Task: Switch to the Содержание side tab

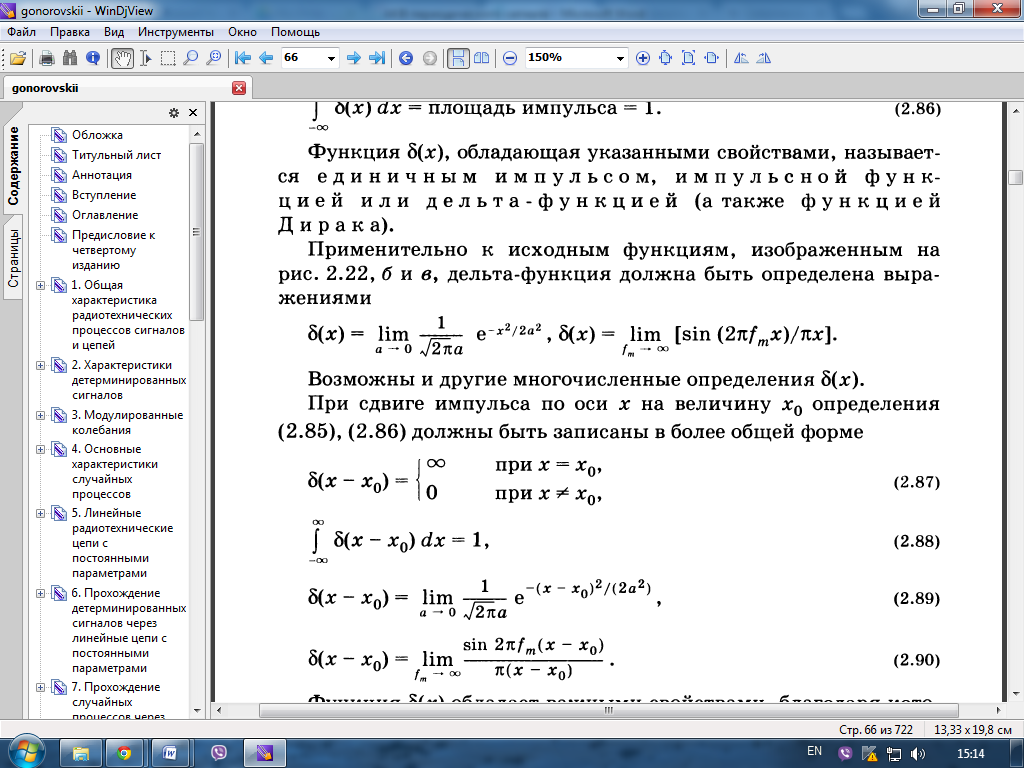Action: (13, 166)
